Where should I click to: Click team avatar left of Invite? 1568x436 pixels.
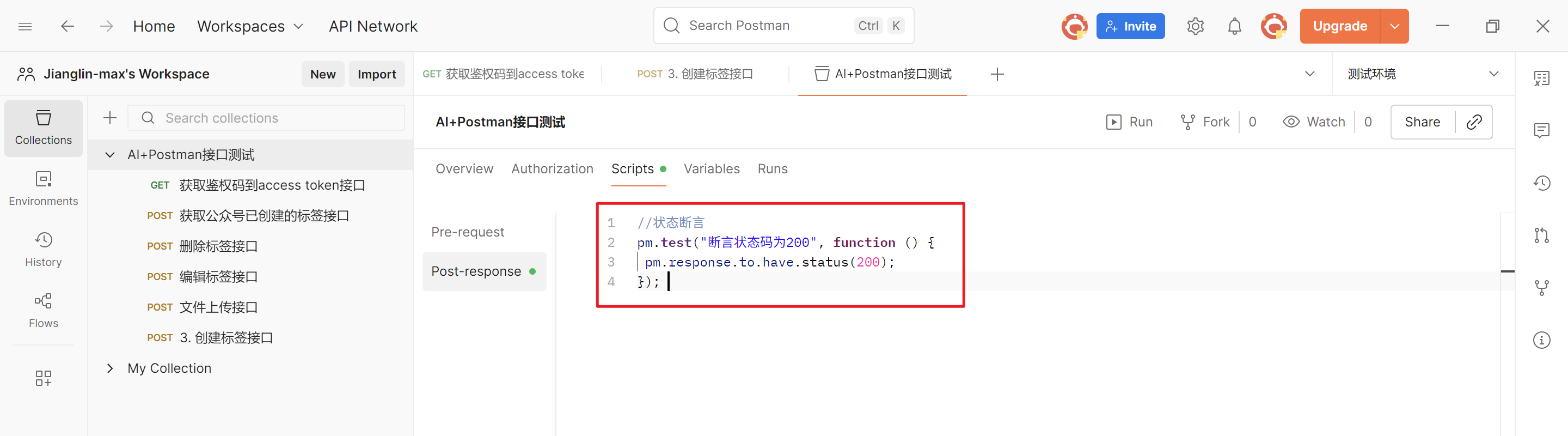1074,26
